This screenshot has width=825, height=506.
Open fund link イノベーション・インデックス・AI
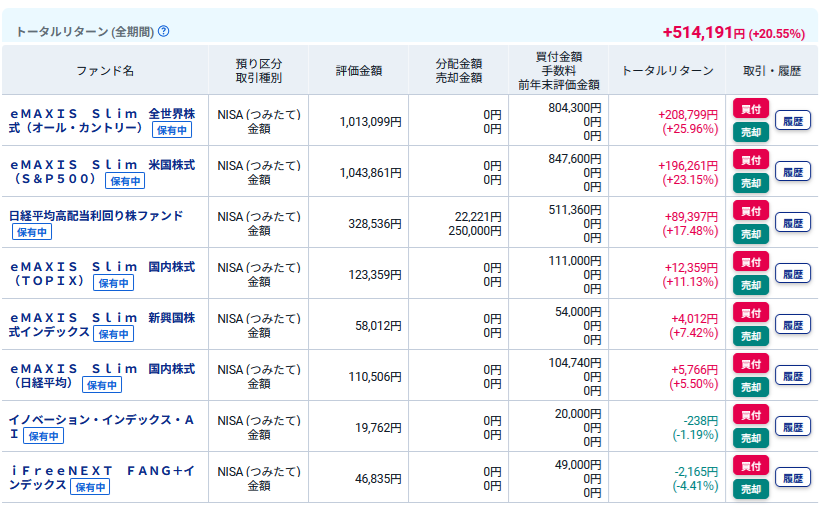(x=101, y=427)
